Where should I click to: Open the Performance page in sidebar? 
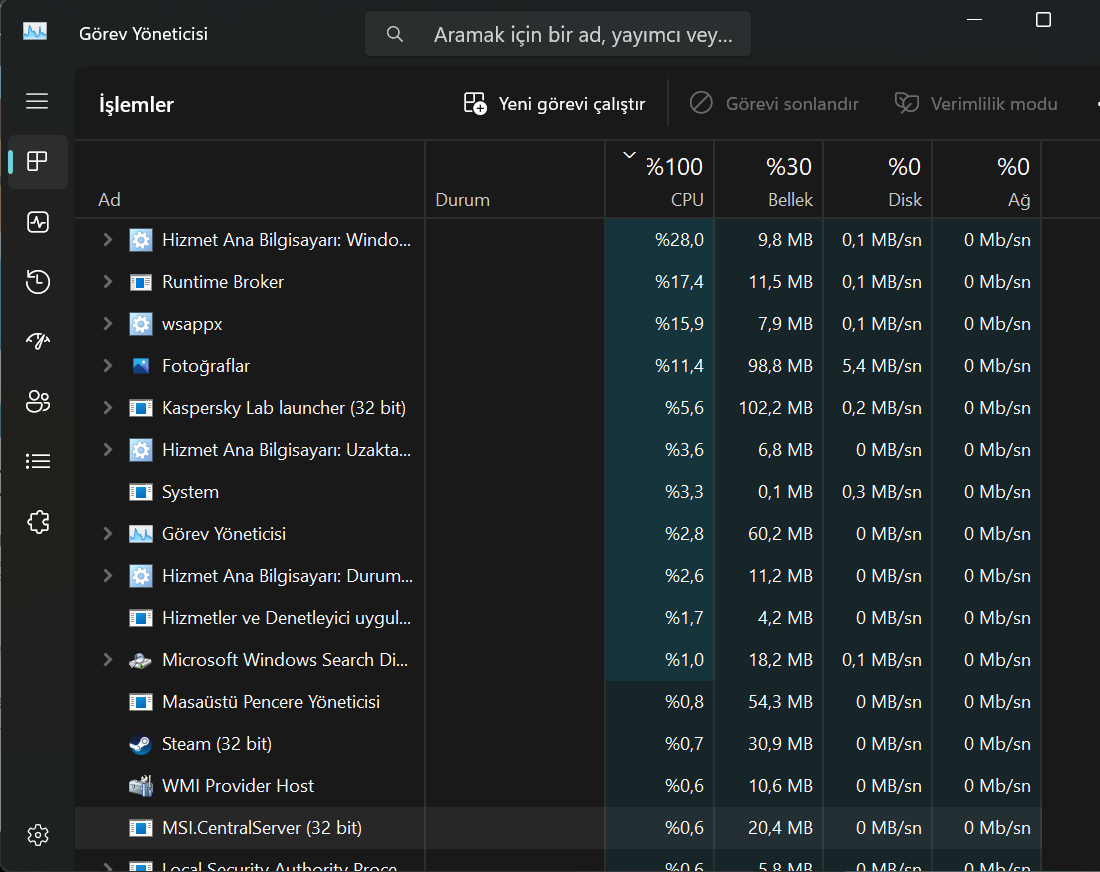[37, 222]
